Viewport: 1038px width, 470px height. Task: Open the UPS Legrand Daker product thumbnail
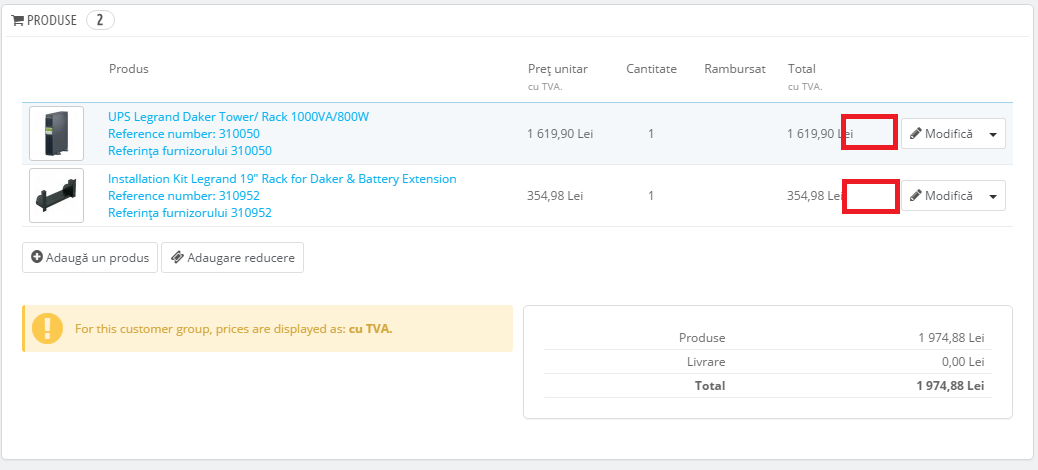pos(56,134)
